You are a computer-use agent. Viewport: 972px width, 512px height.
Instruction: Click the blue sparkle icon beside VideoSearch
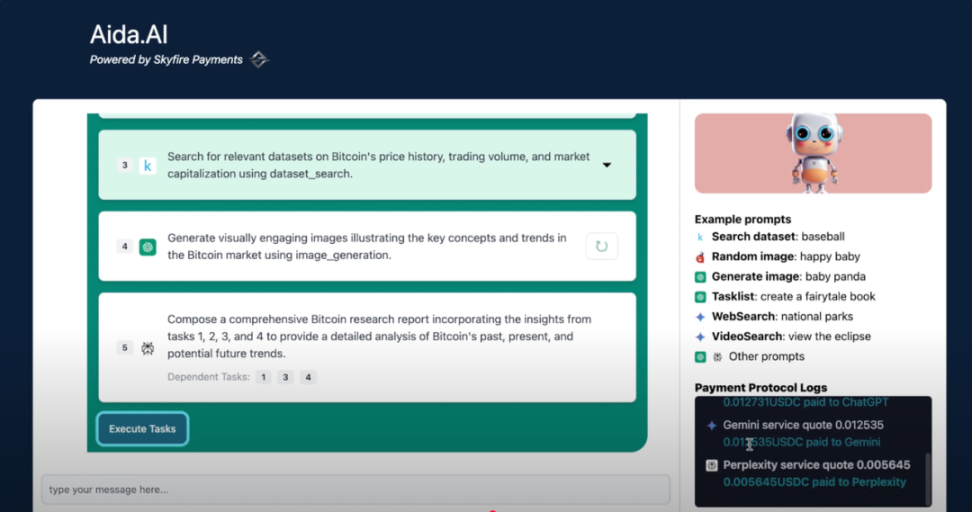pos(700,337)
